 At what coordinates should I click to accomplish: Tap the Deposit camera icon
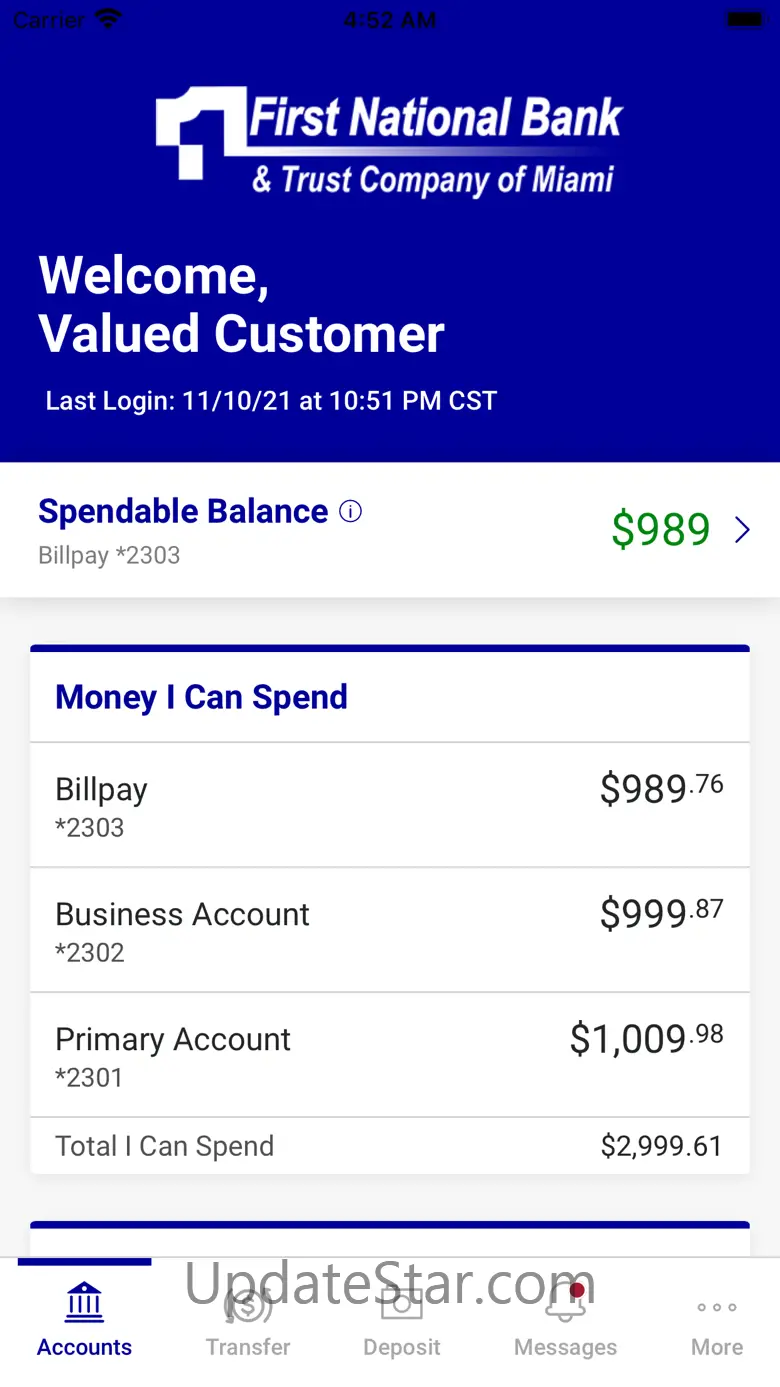(402, 1304)
